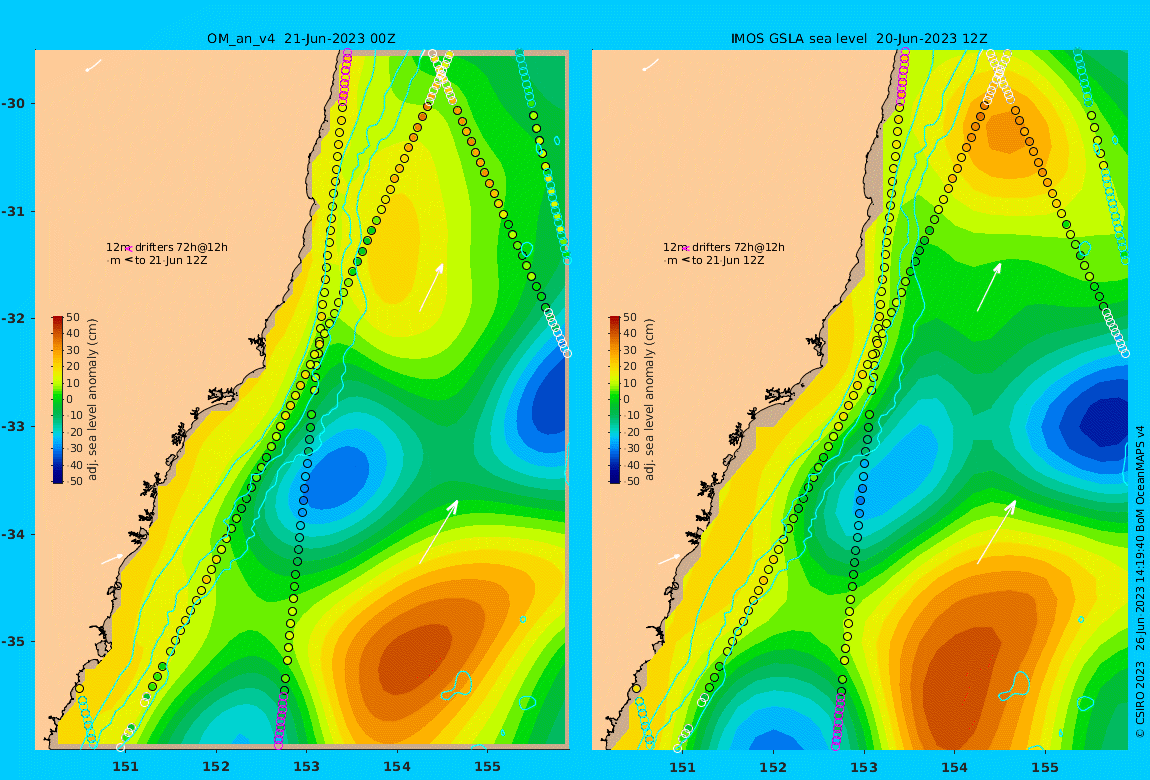This screenshot has width=1150, height=780.
Task: Click the vertical copyright text "© CSIRO 2023"
Action: click(x=1140, y=699)
